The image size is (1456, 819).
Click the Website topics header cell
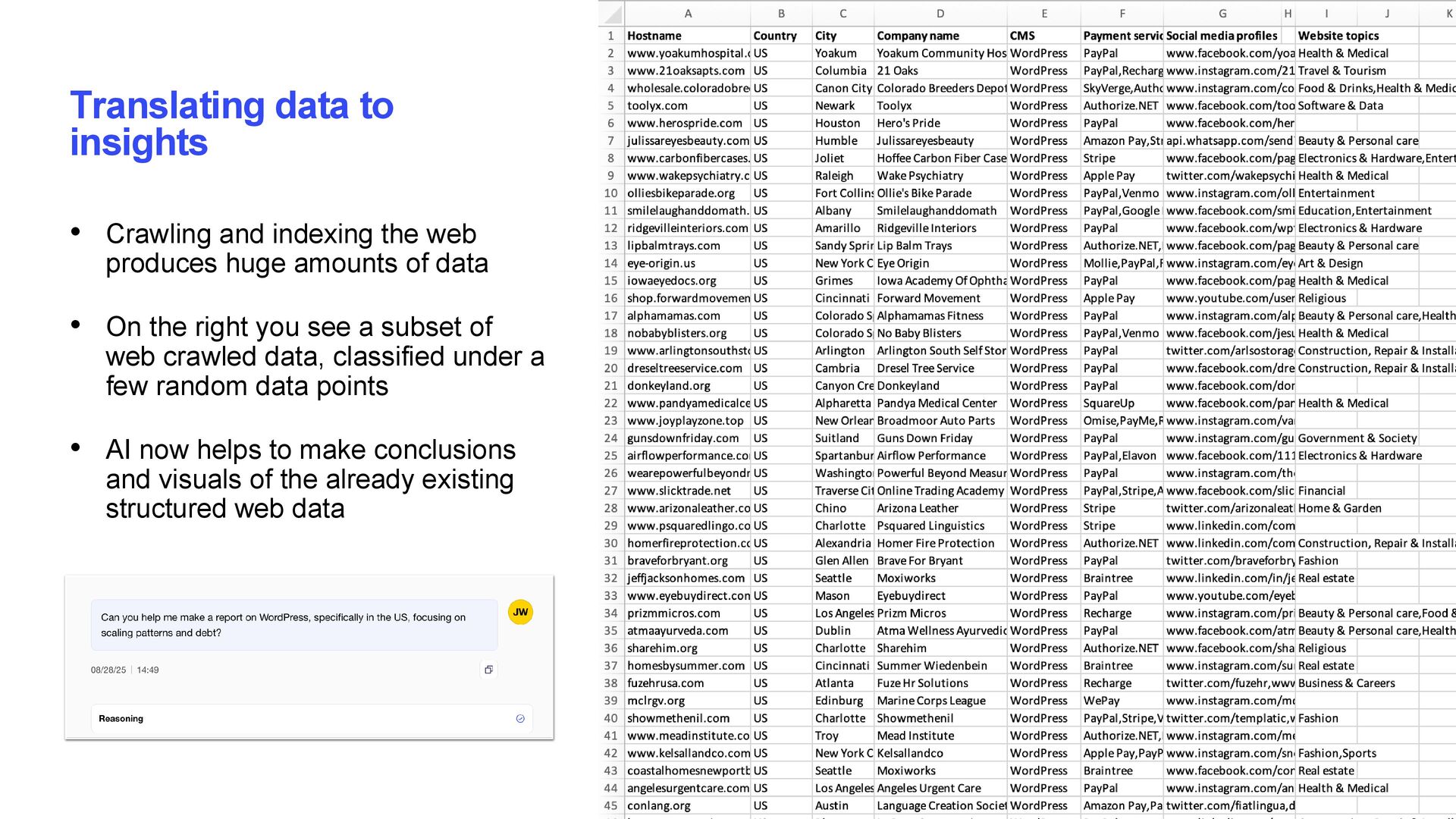point(1338,36)
